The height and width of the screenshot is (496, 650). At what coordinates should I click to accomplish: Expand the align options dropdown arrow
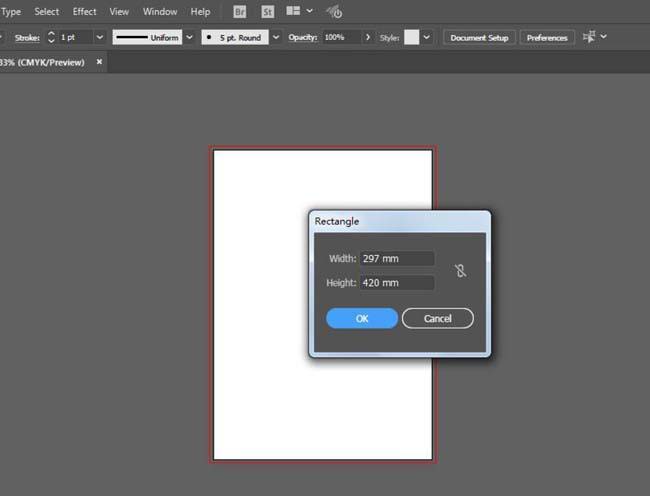coord(604,36)
